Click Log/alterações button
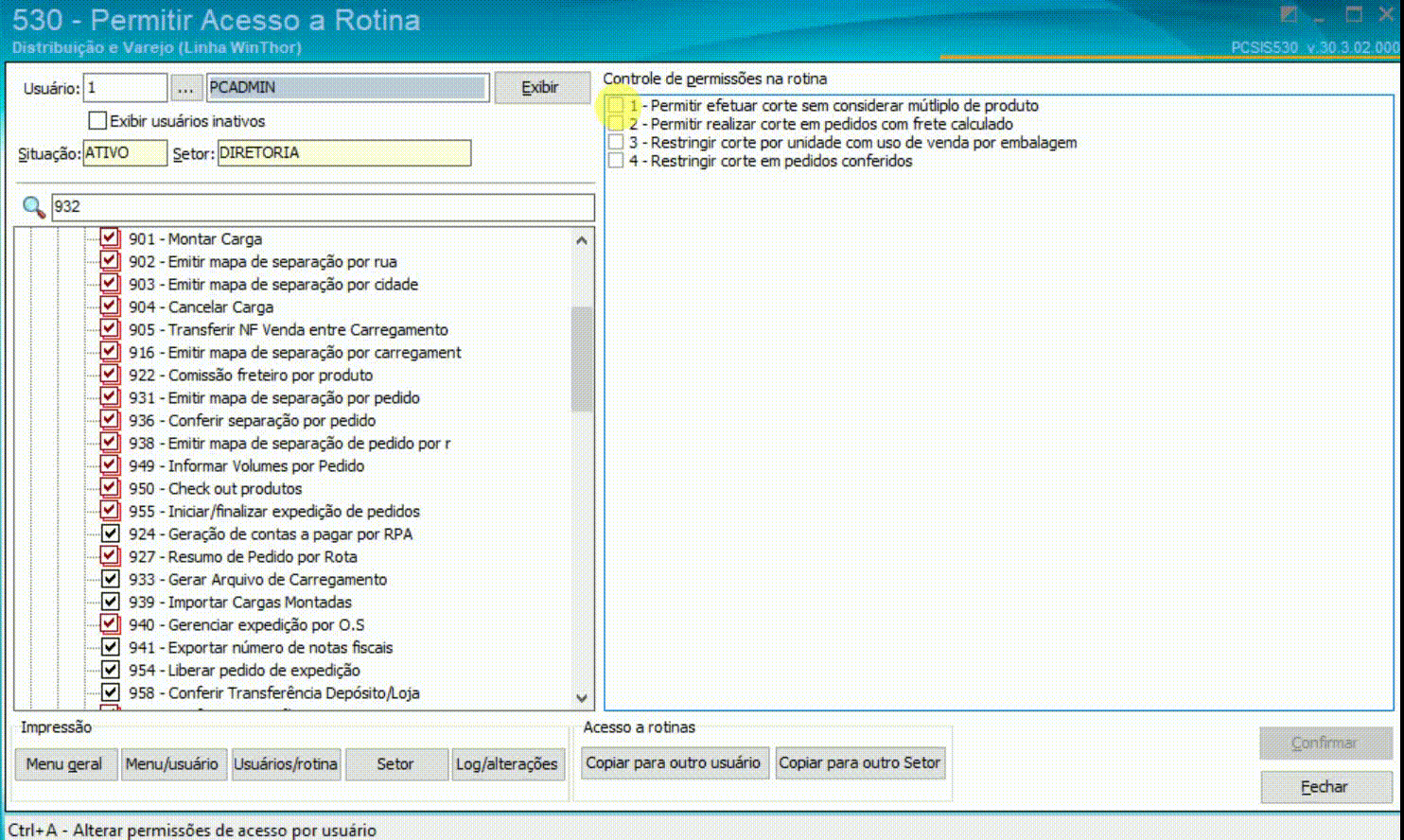Viewport: 1404px width, 840px height. point(507,764)
